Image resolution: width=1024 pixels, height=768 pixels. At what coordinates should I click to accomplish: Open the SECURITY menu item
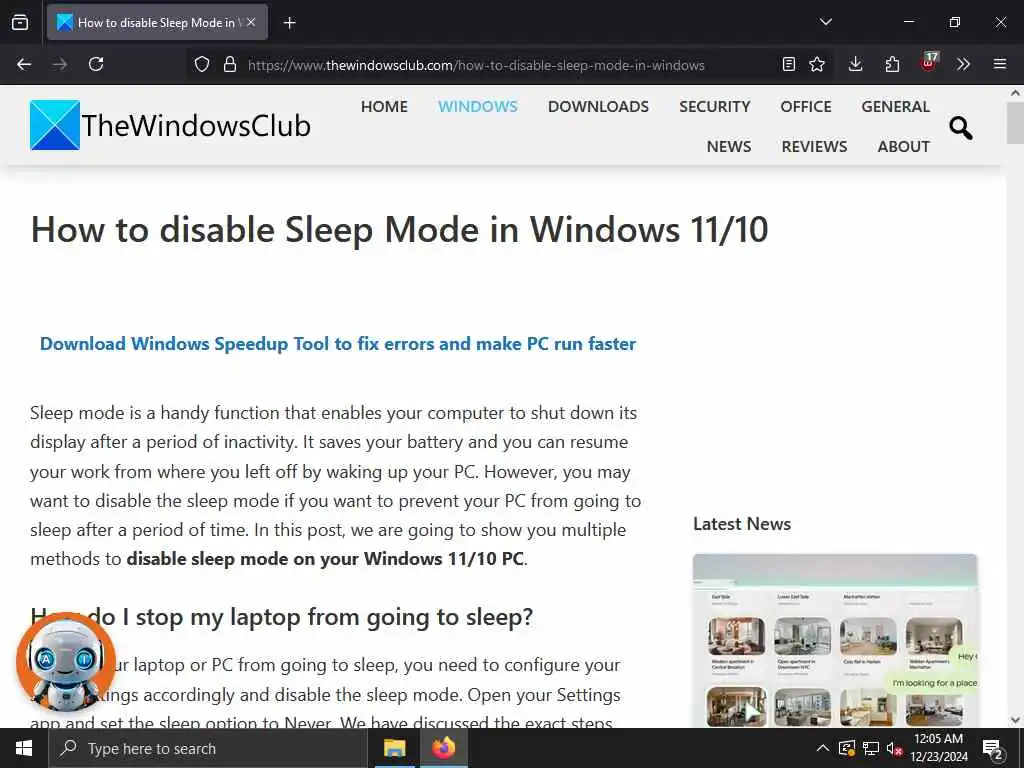714,106
